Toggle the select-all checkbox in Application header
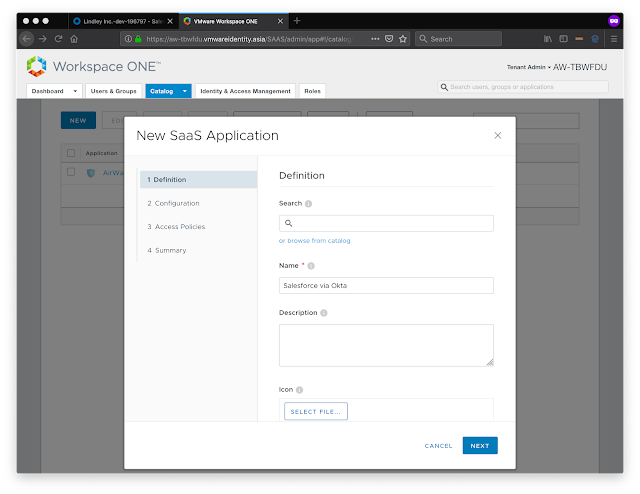This screenshot has width=640, height=494. pos(71,153)
